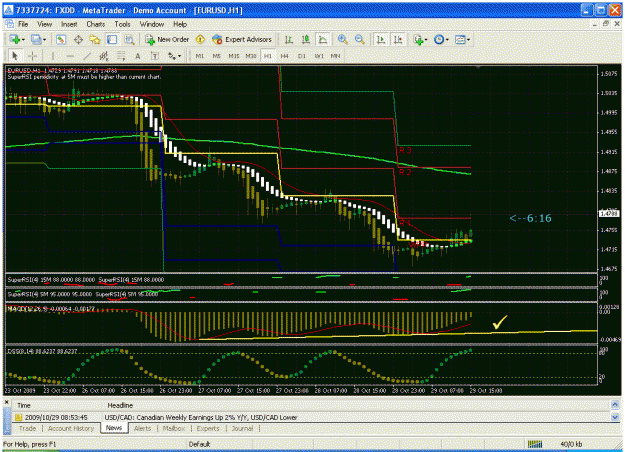The image size is (625, 452).
Task: Expand the templates dropdown arrow
Action: (468, 40)
